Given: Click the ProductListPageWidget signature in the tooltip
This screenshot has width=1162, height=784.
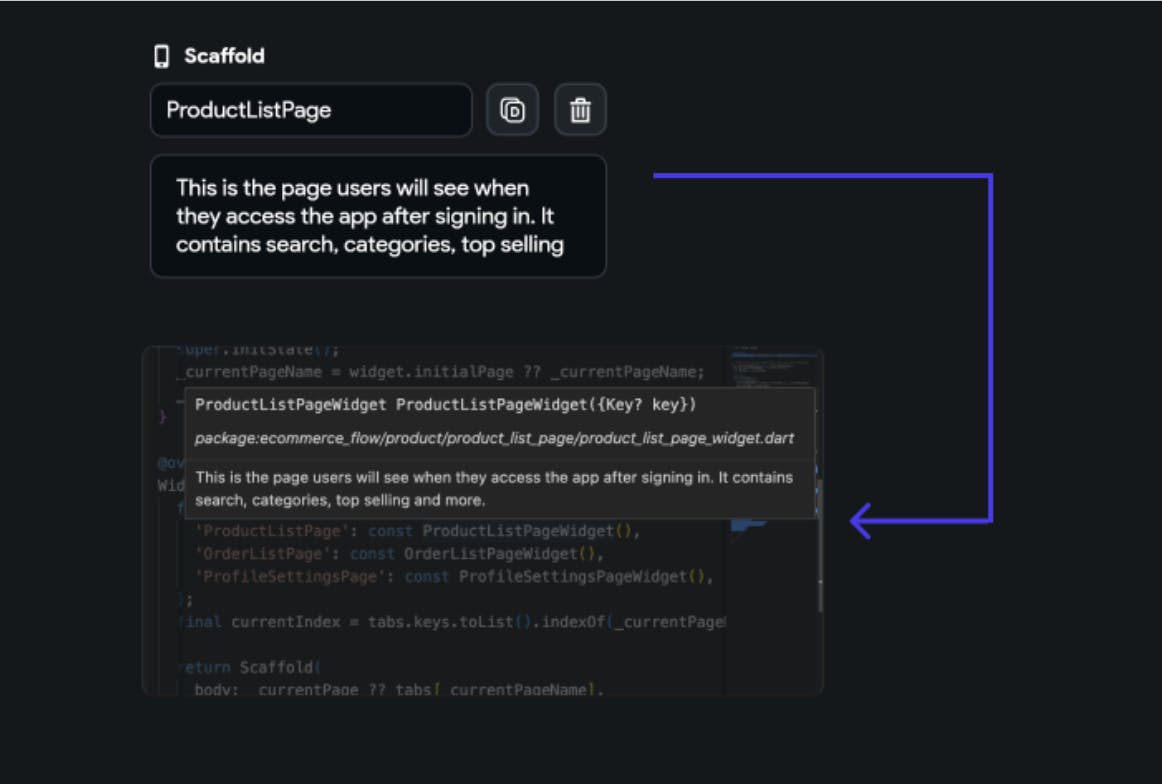Looking at the screenshot, I should [x=445, y=405].
